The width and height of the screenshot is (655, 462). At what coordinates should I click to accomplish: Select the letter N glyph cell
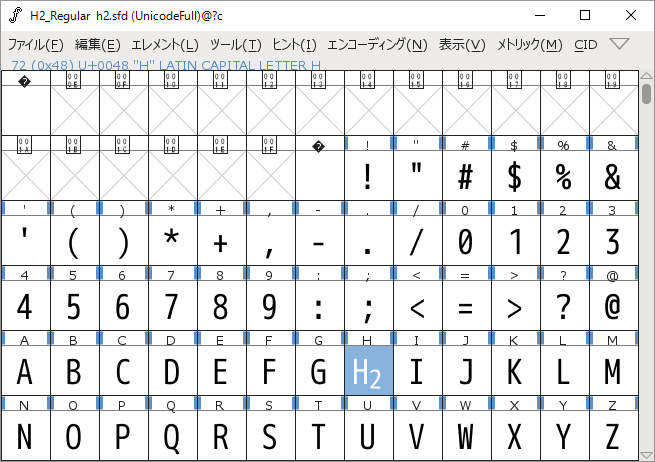[25, 436]
